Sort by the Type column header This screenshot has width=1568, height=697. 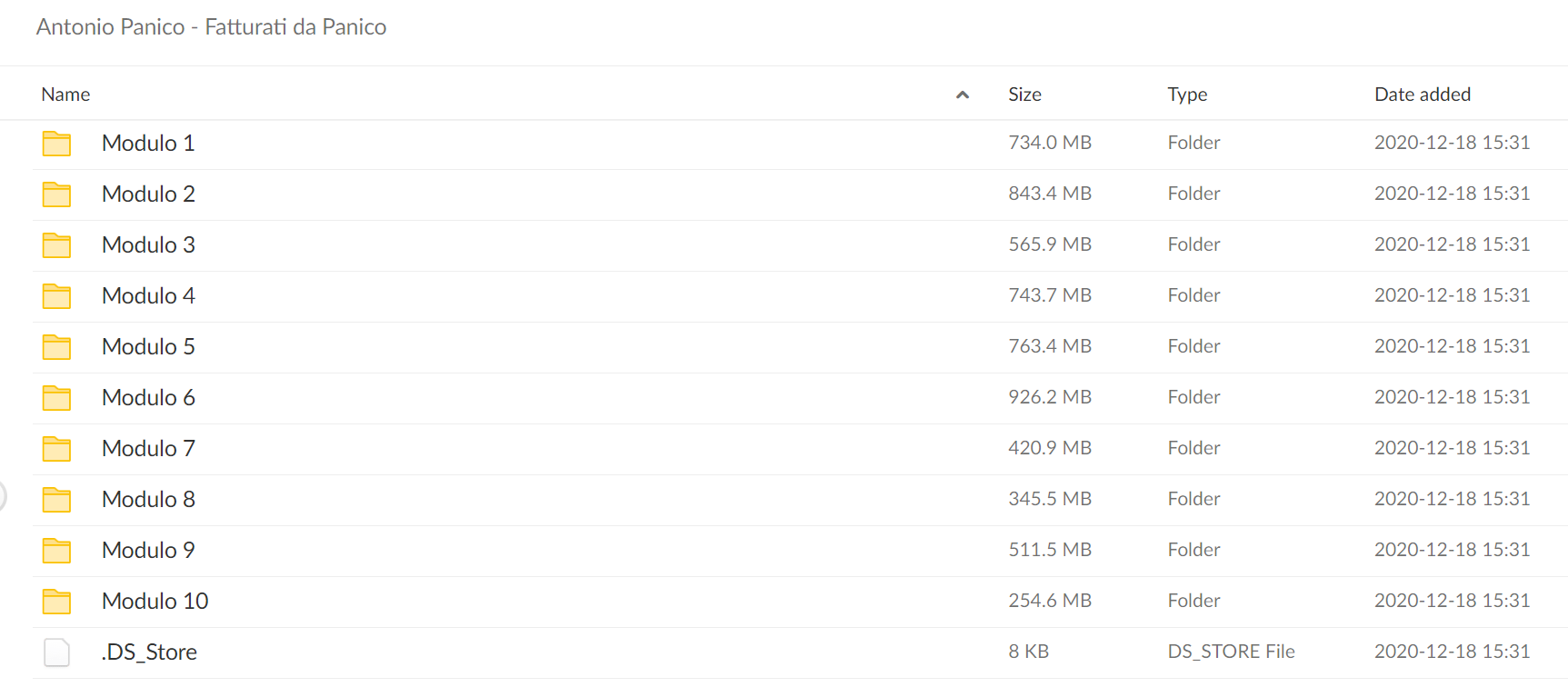[x=1187, y=95]
